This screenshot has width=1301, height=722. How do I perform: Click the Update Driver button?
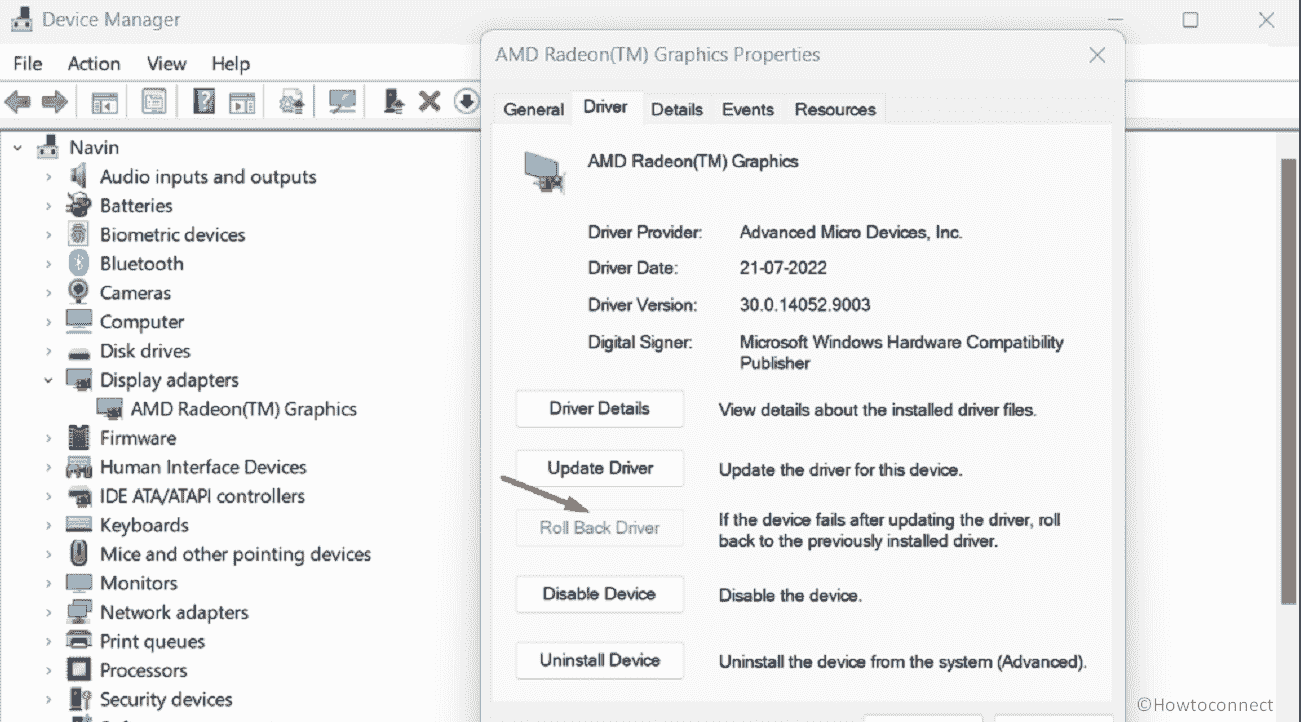[x=600, y=468]
